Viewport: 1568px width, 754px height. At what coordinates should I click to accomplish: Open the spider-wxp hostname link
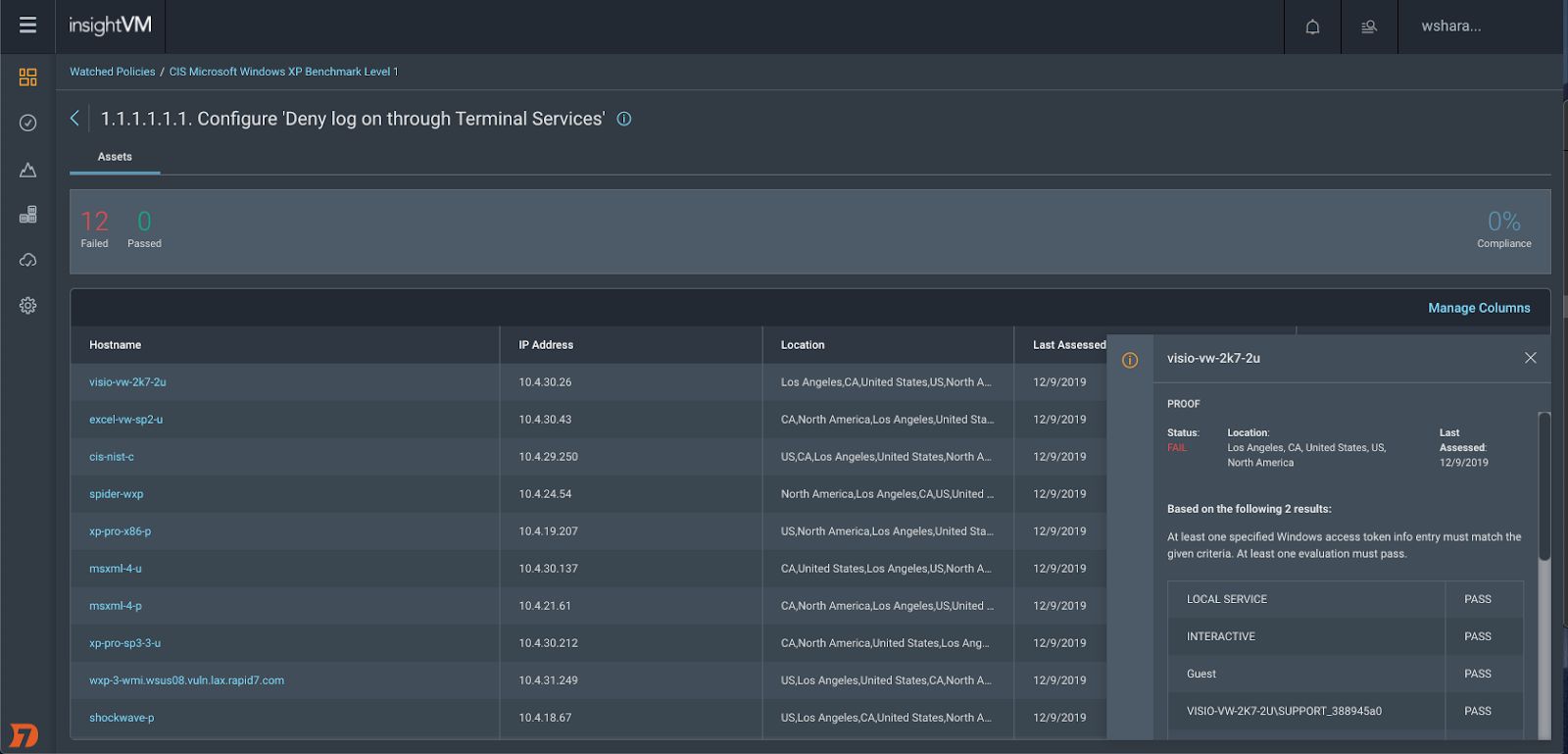(116, 494)
